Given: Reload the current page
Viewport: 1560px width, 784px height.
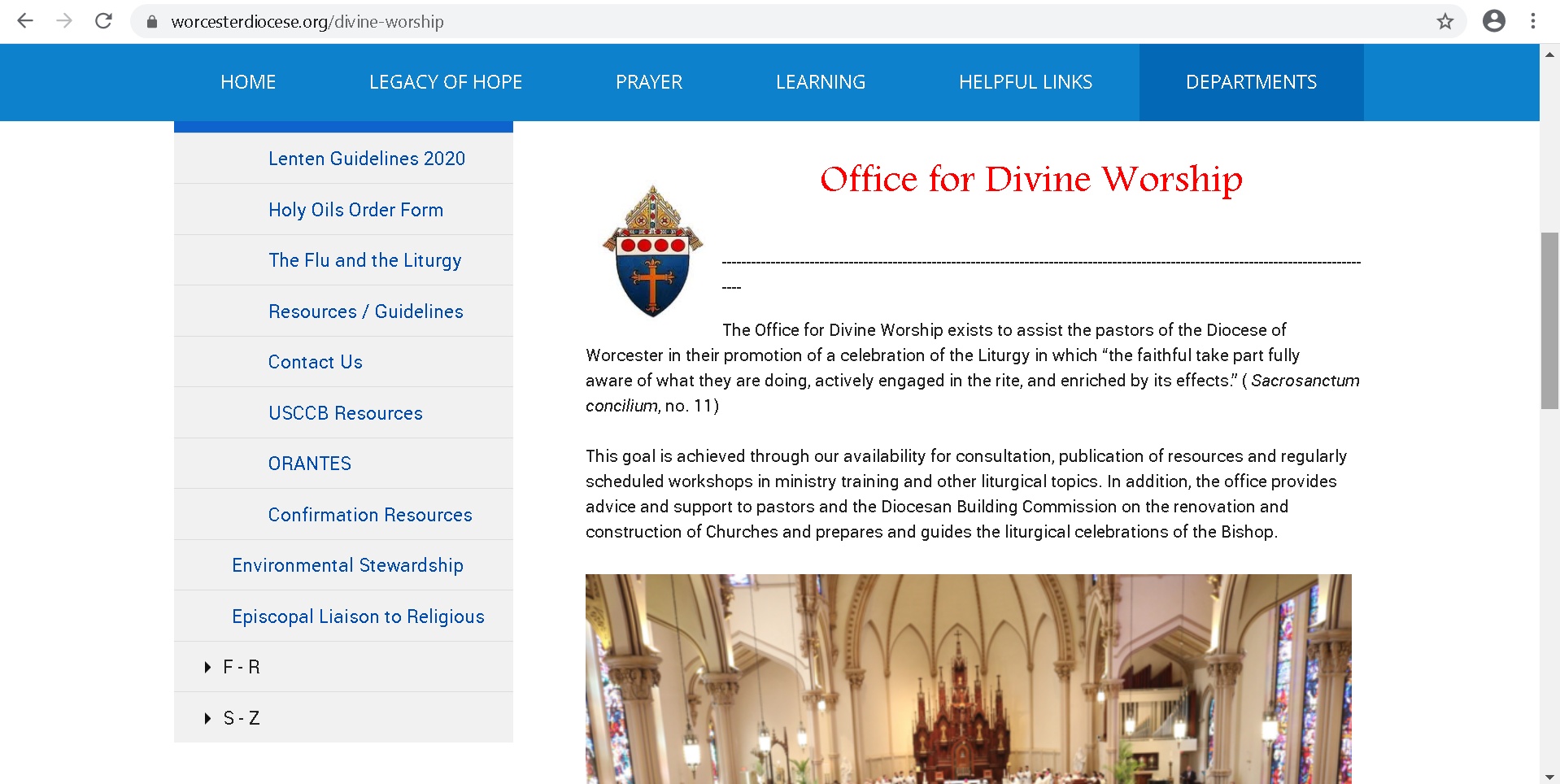Looking at the screenshot, I should [103, 22].
